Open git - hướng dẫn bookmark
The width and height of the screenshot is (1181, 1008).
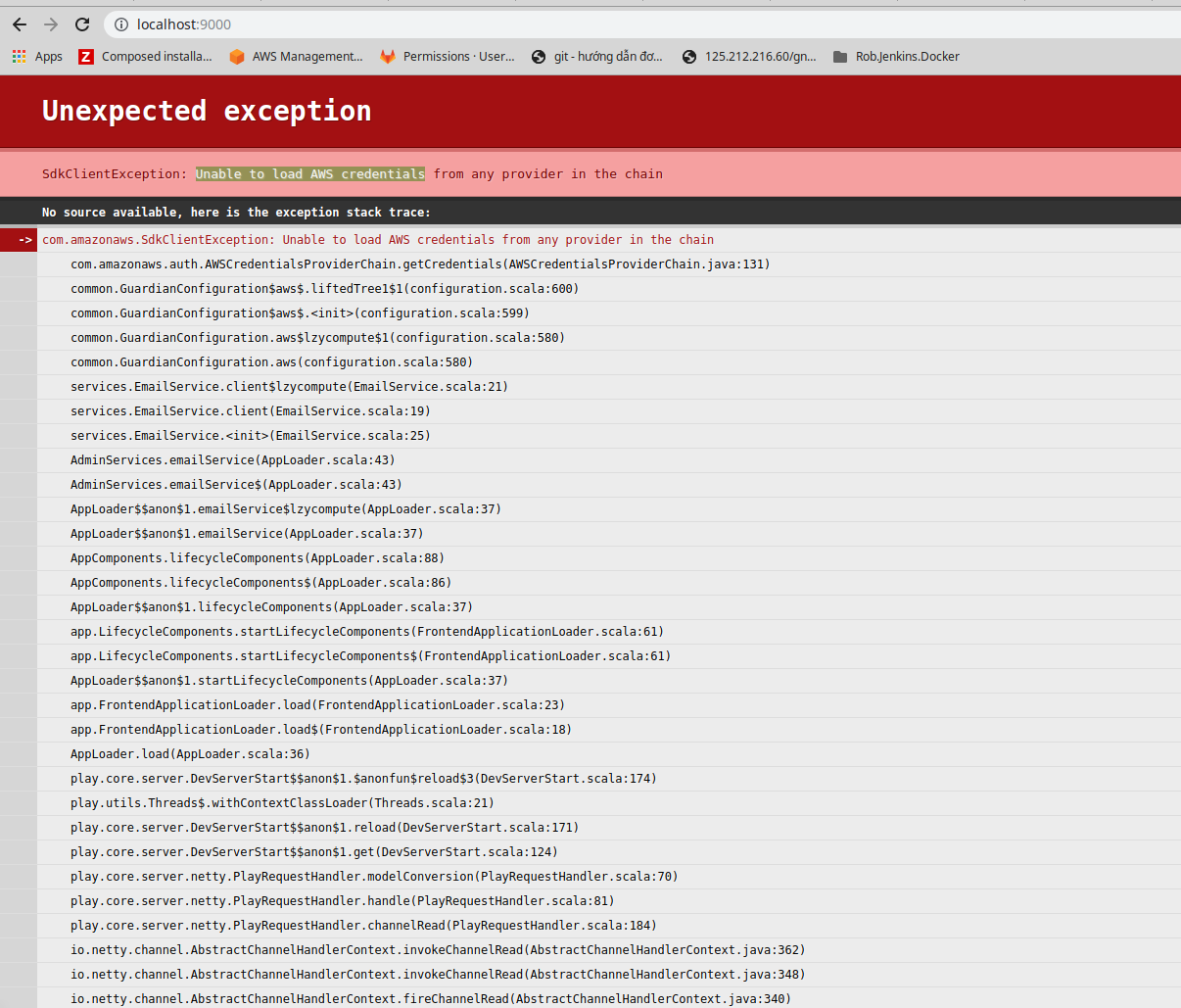pyautogui.click(x=597, y=57)
